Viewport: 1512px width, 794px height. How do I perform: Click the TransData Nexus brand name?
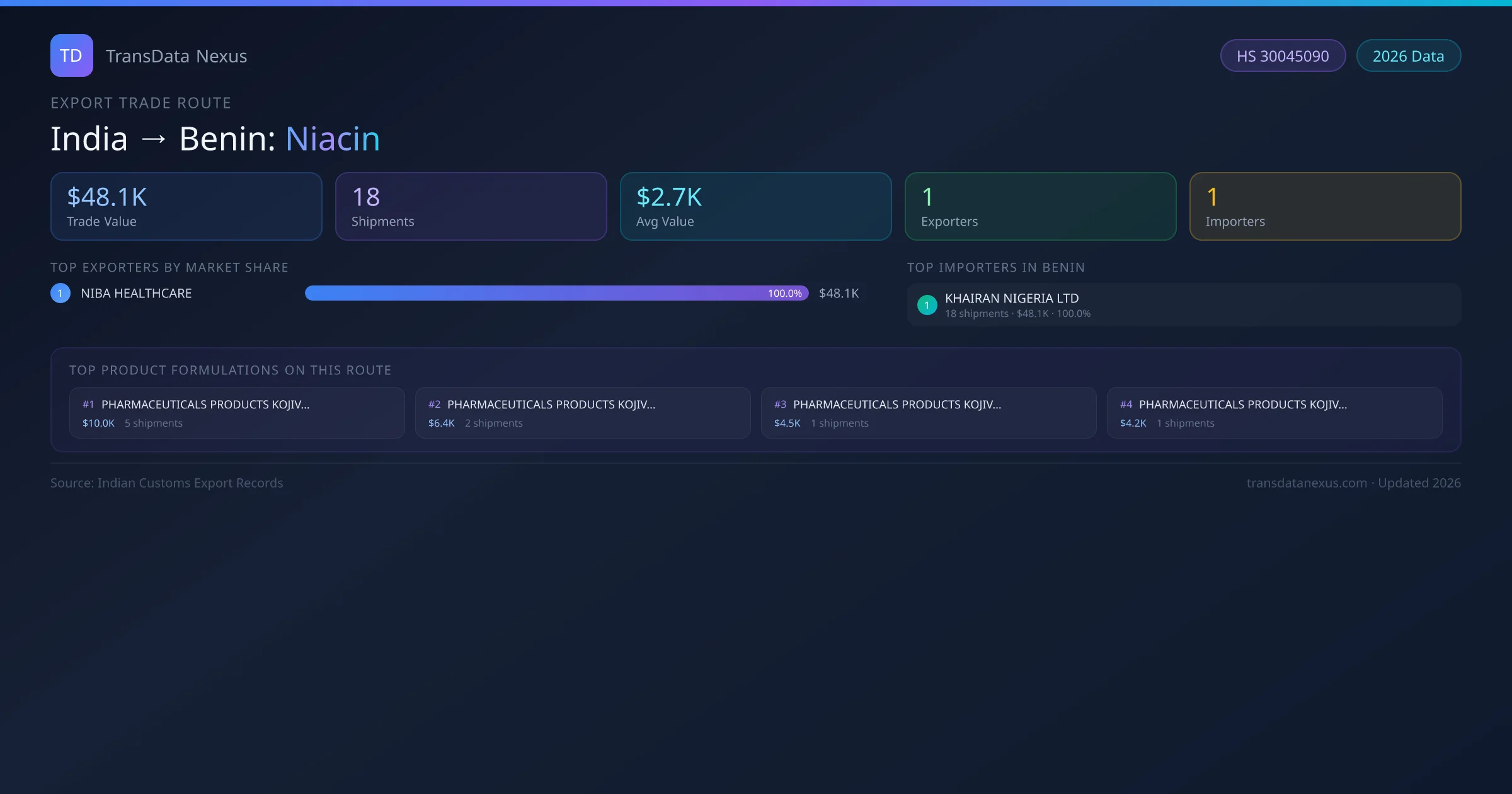[x=176, y=56]
